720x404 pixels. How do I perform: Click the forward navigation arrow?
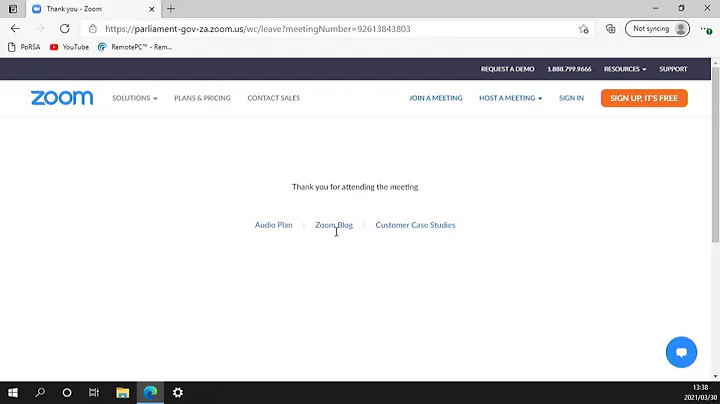point(40,28)
